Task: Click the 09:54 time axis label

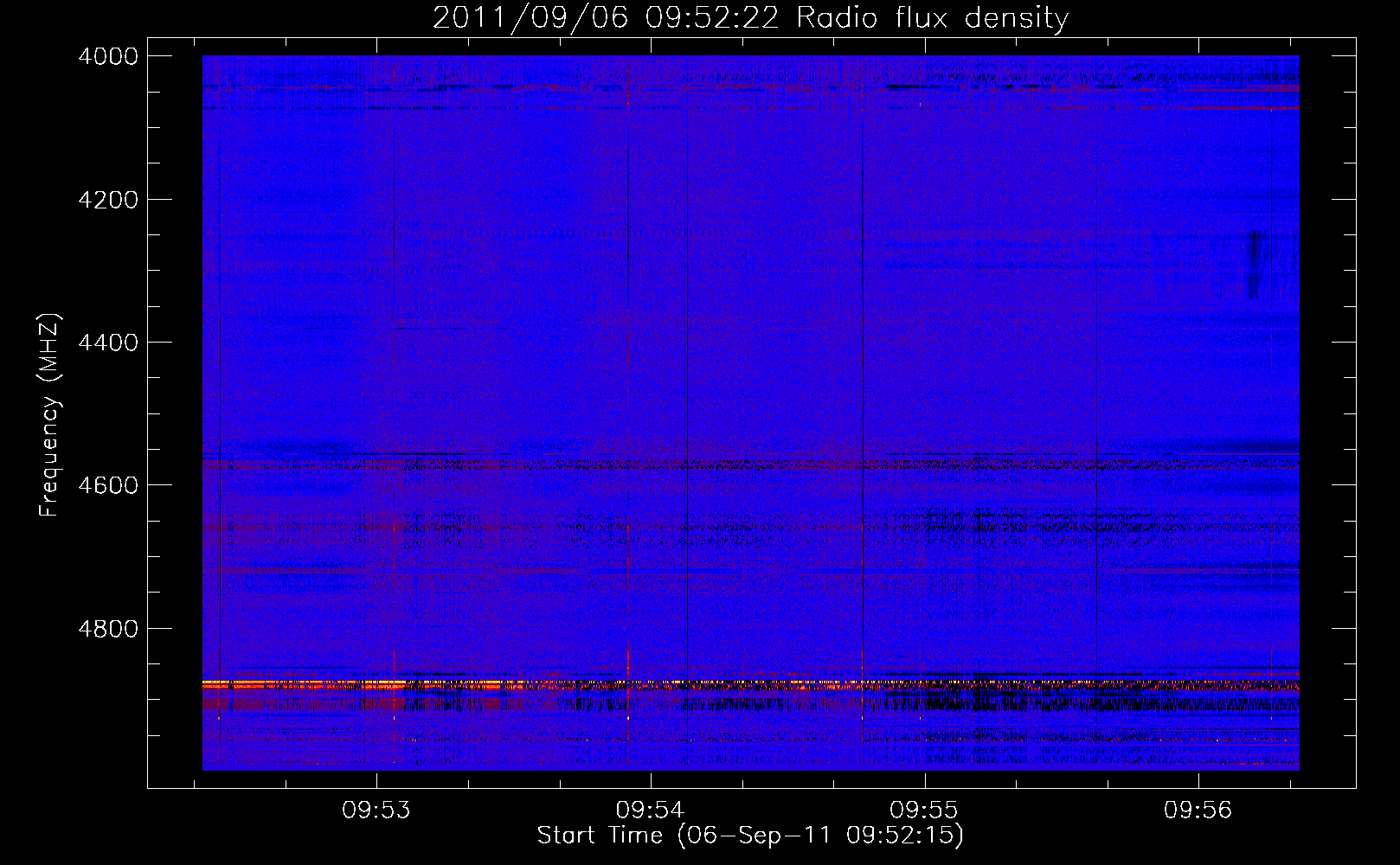Action: point(650,811)
